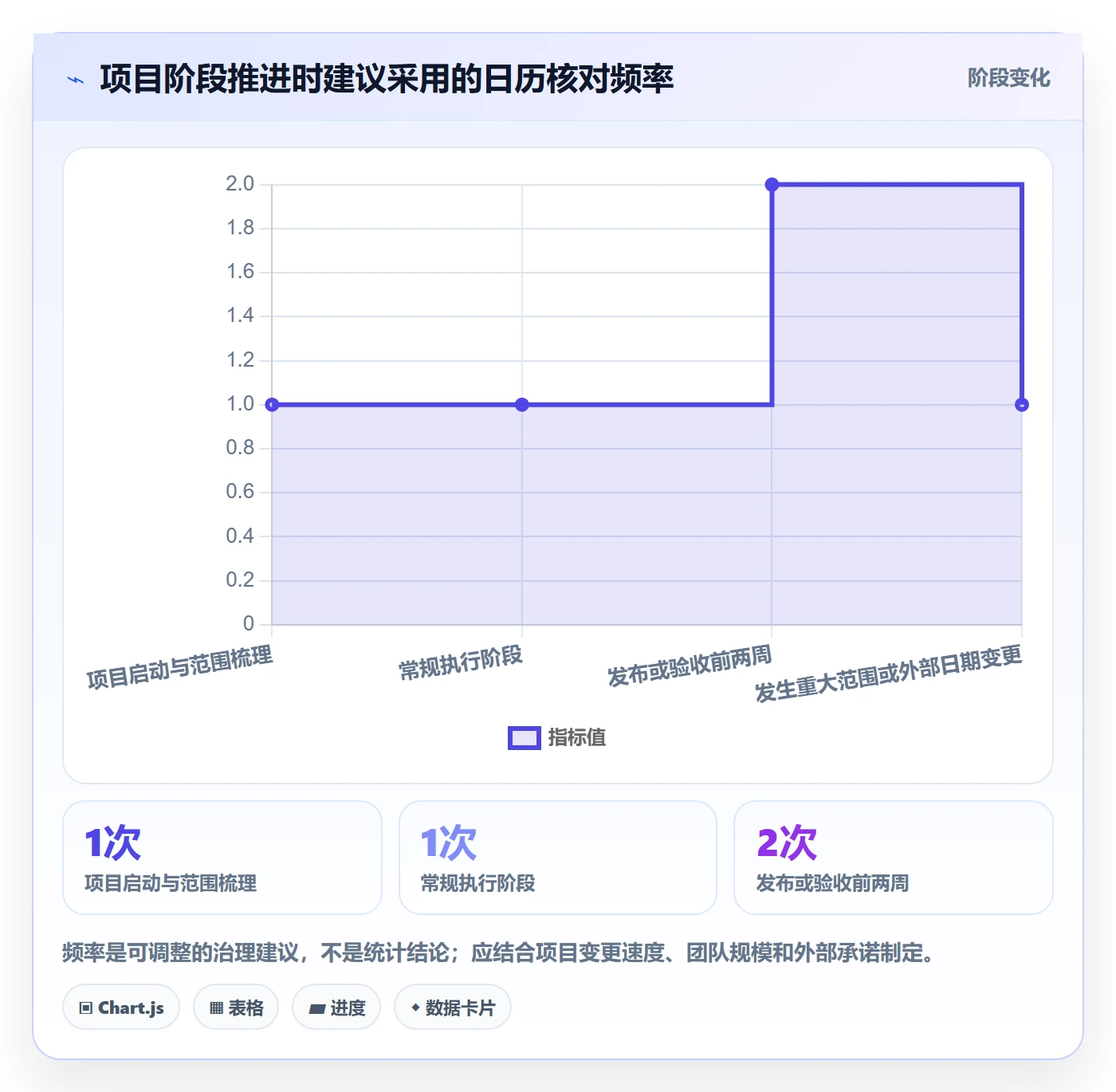Click the lightning bolt icon beside the title
Screen dimensions: 1116x1092
pyautogui.click(x=76, y=80)
